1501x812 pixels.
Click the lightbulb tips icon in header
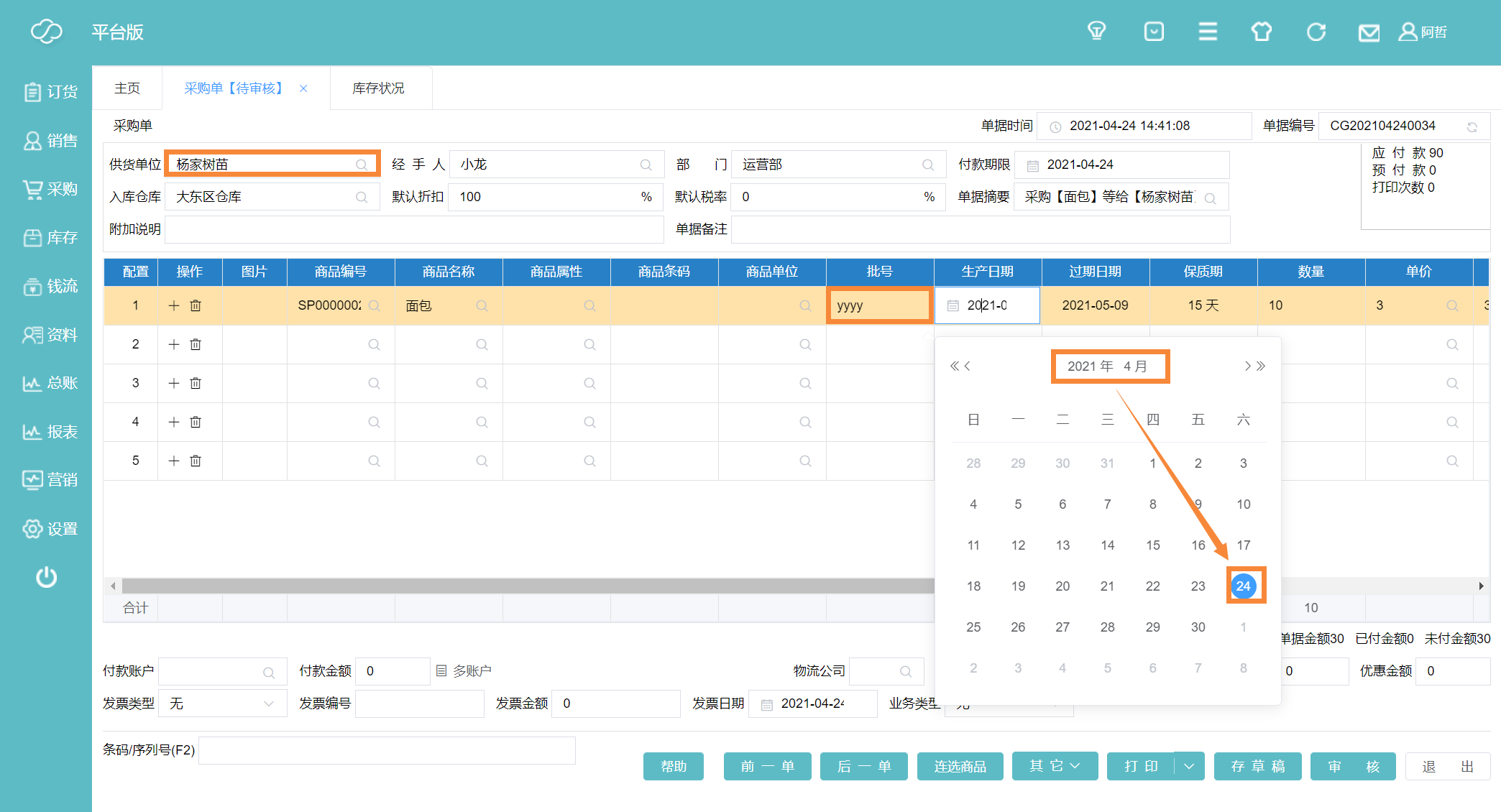1096,32
